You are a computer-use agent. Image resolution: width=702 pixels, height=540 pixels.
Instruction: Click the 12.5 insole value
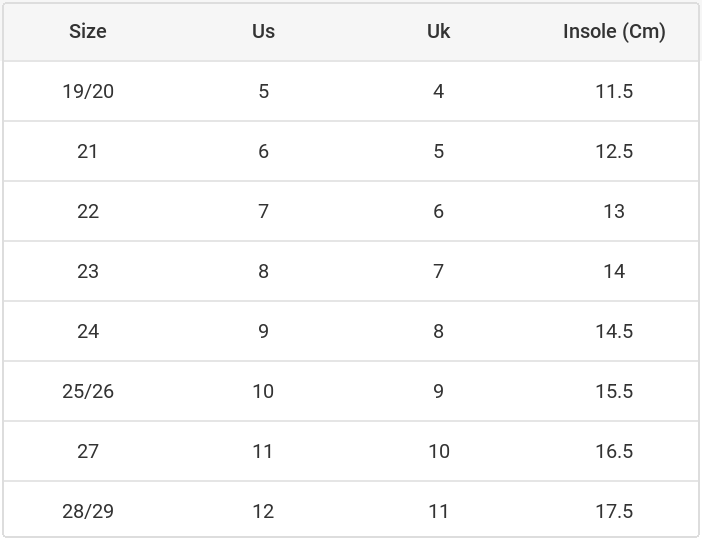[x=614, y=151]
